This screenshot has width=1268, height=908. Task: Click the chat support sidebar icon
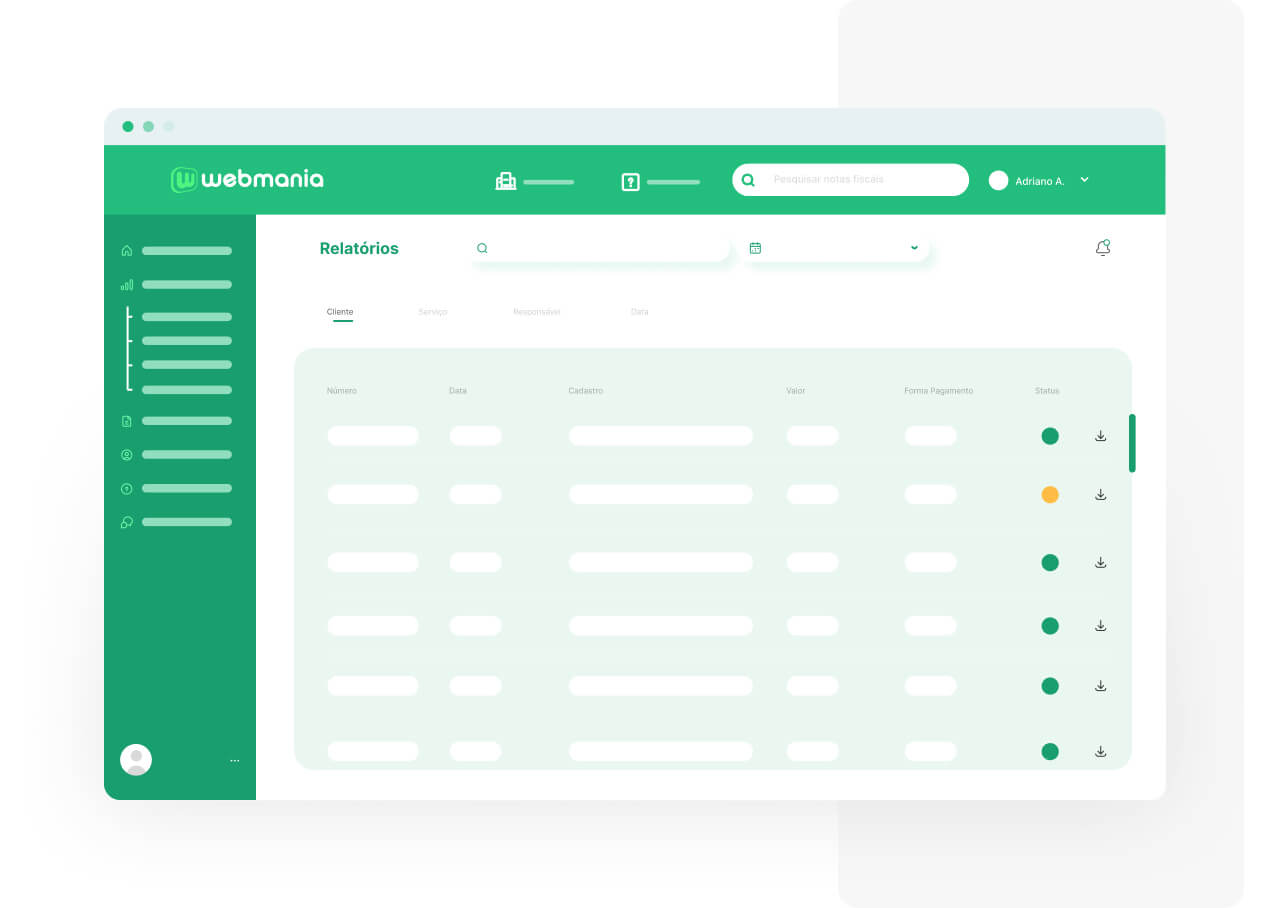point(126,522)
